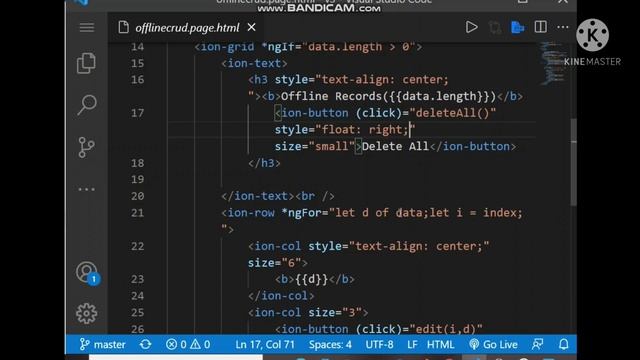Viewport: 640px width, 360px height.
Task: Switch the master git branch
Action: [102, 344]
